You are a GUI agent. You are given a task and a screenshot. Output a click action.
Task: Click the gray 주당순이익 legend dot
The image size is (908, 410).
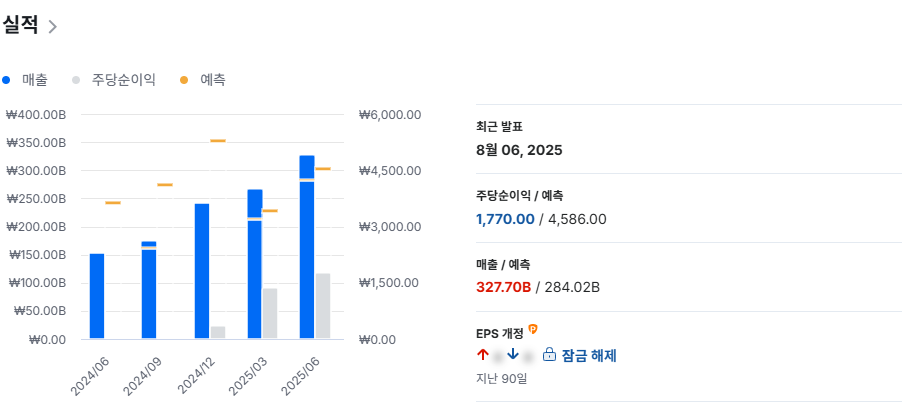pyautogui.click(x=76, y=79)
